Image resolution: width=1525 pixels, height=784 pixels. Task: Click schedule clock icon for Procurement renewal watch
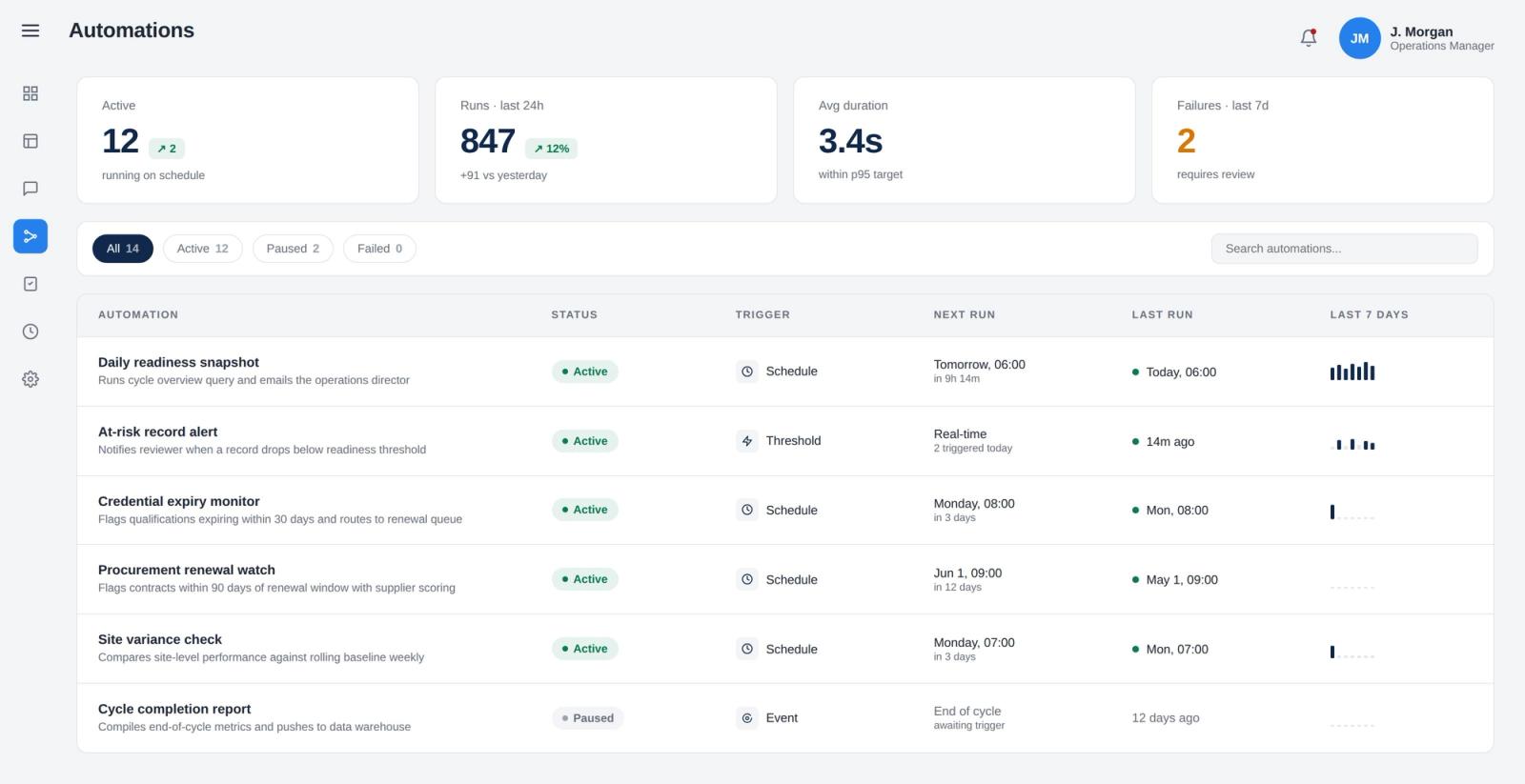point(747,579)
